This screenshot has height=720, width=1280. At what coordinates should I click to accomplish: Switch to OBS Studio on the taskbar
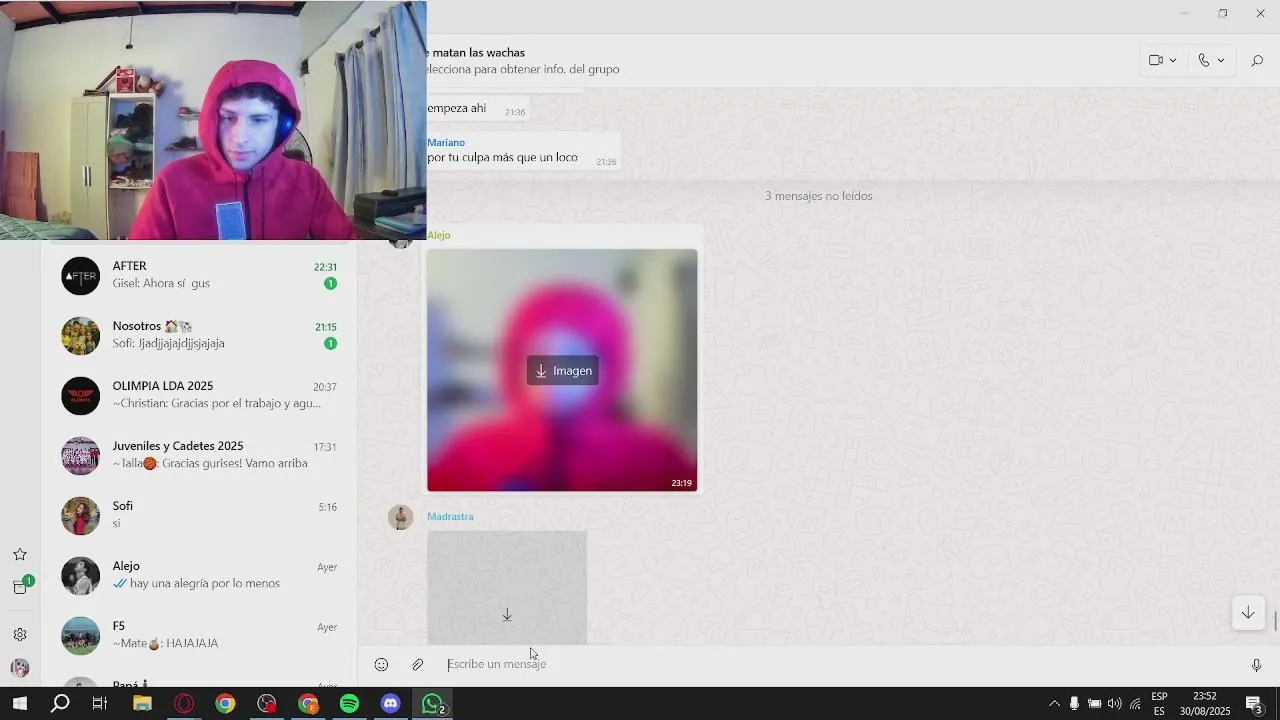[x=266, y=704]
